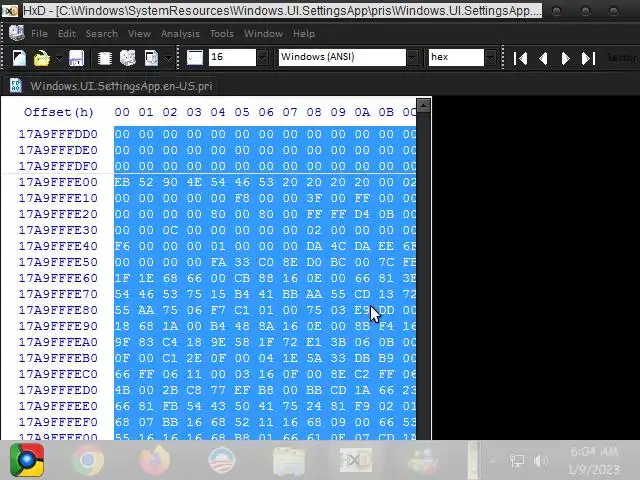
Task: Click column header 05
Action: click(242, 112)
